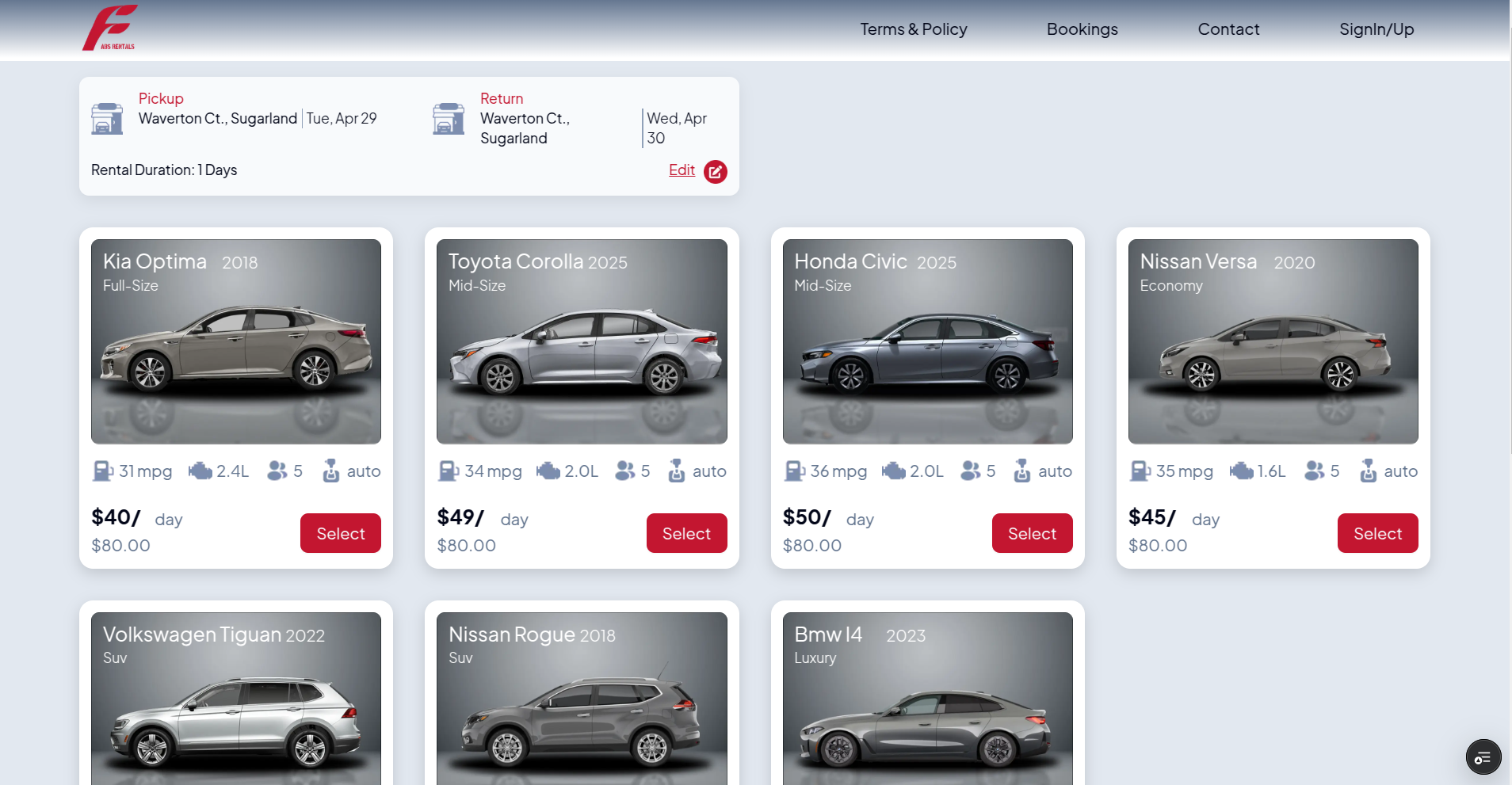Click Kia Optima passenger seats icon
The width and height of the screenshot is (1512, 785).
277,471
